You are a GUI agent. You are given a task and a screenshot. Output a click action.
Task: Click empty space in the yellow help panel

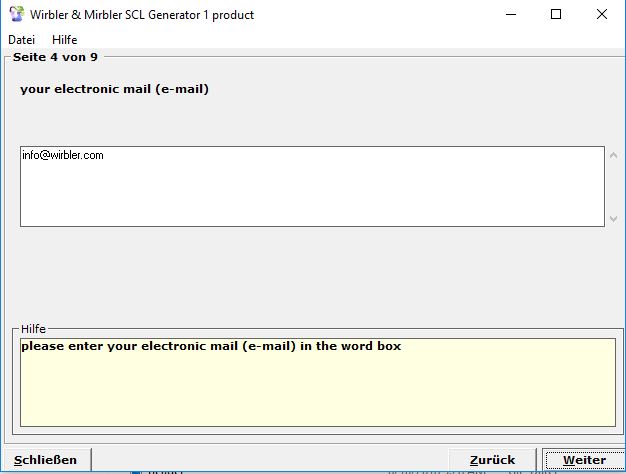coord(317,395)
